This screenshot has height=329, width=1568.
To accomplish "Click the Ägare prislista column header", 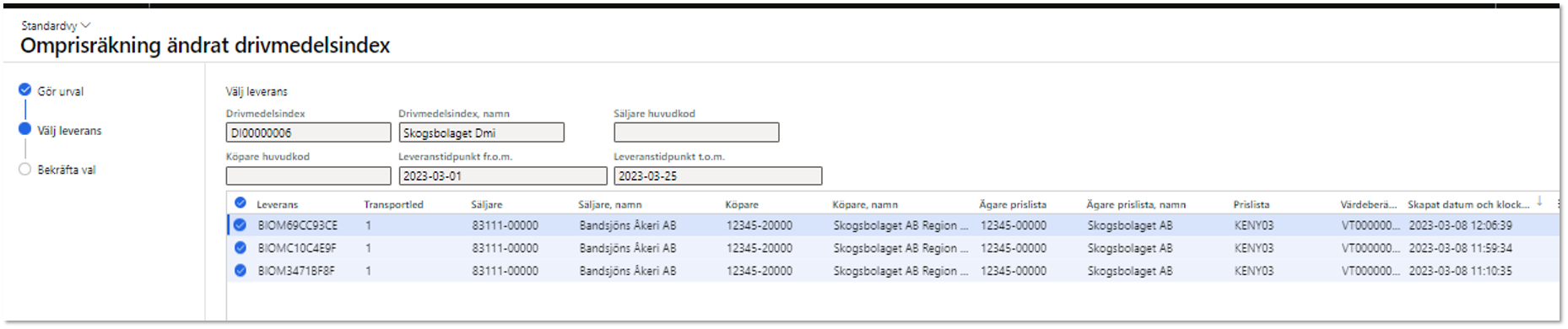I will 1013,204.
